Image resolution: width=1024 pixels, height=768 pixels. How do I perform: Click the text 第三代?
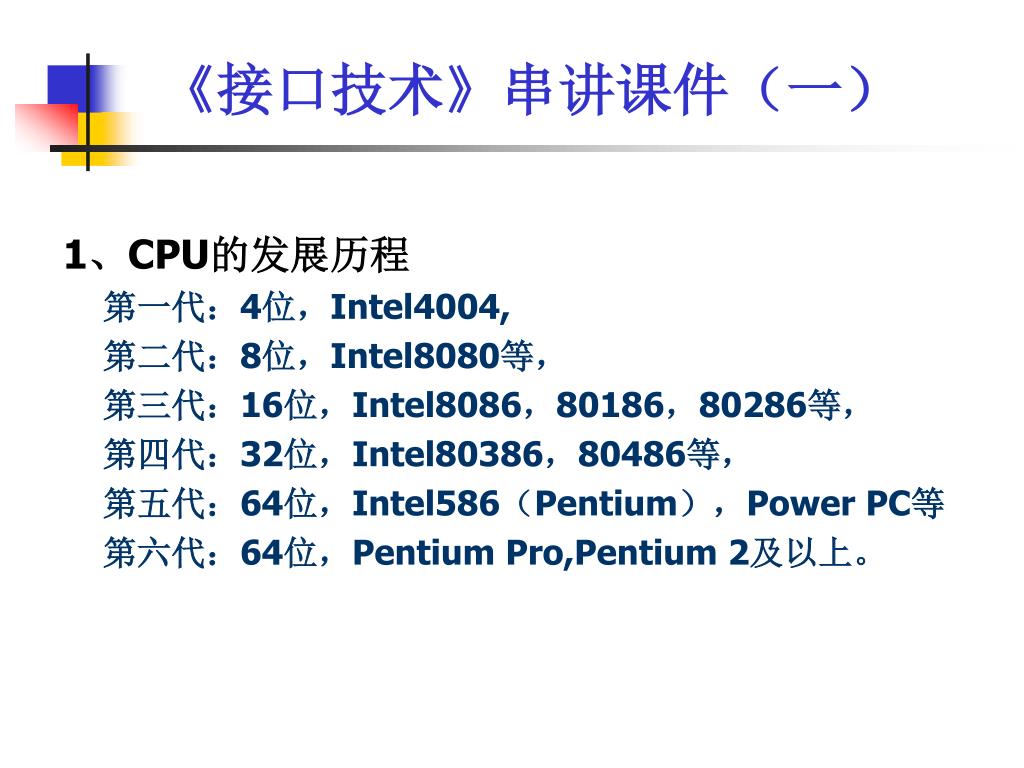click(155, 405)
